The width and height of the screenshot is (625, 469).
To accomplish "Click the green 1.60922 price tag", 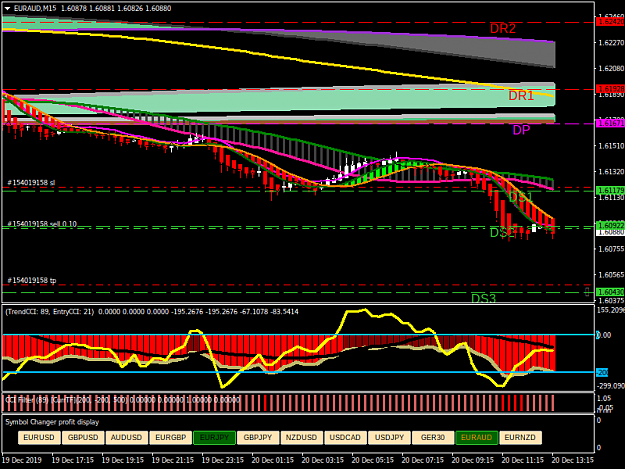I will point(610,226).
